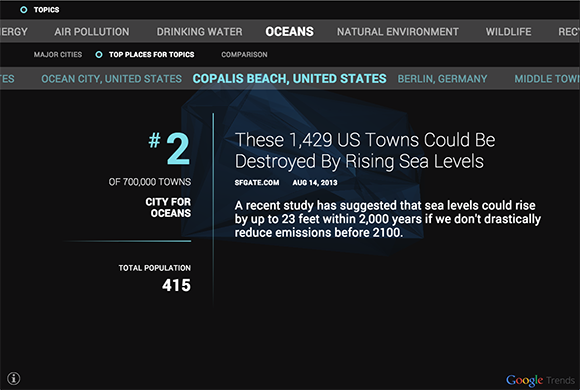Click the Aug 14, 2013 date
This screenshot has height=390, width=580.
[x=315, y=182]
